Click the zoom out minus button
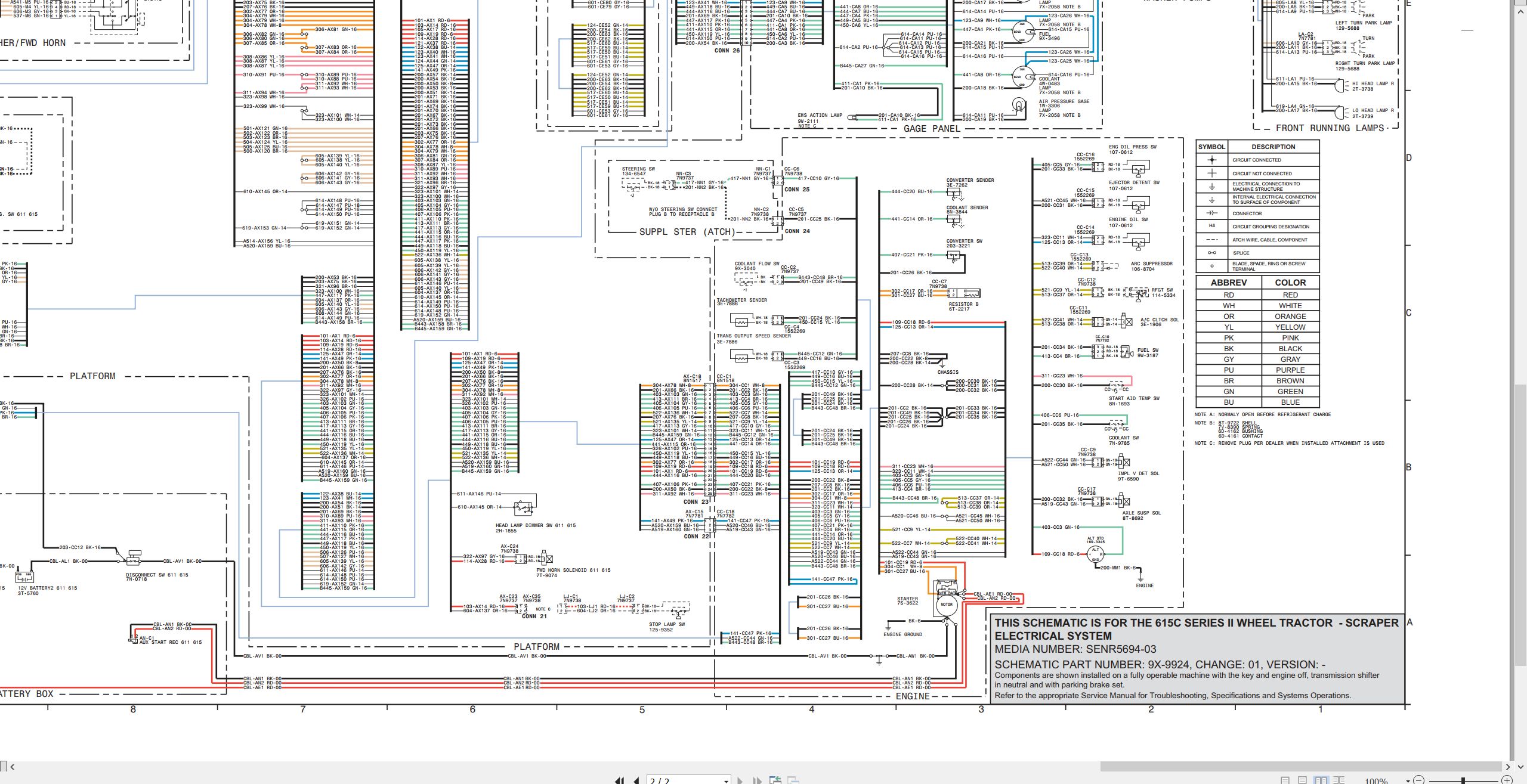The width and height of the screenshot is (1527, 784). click(x=1418, y=780)
